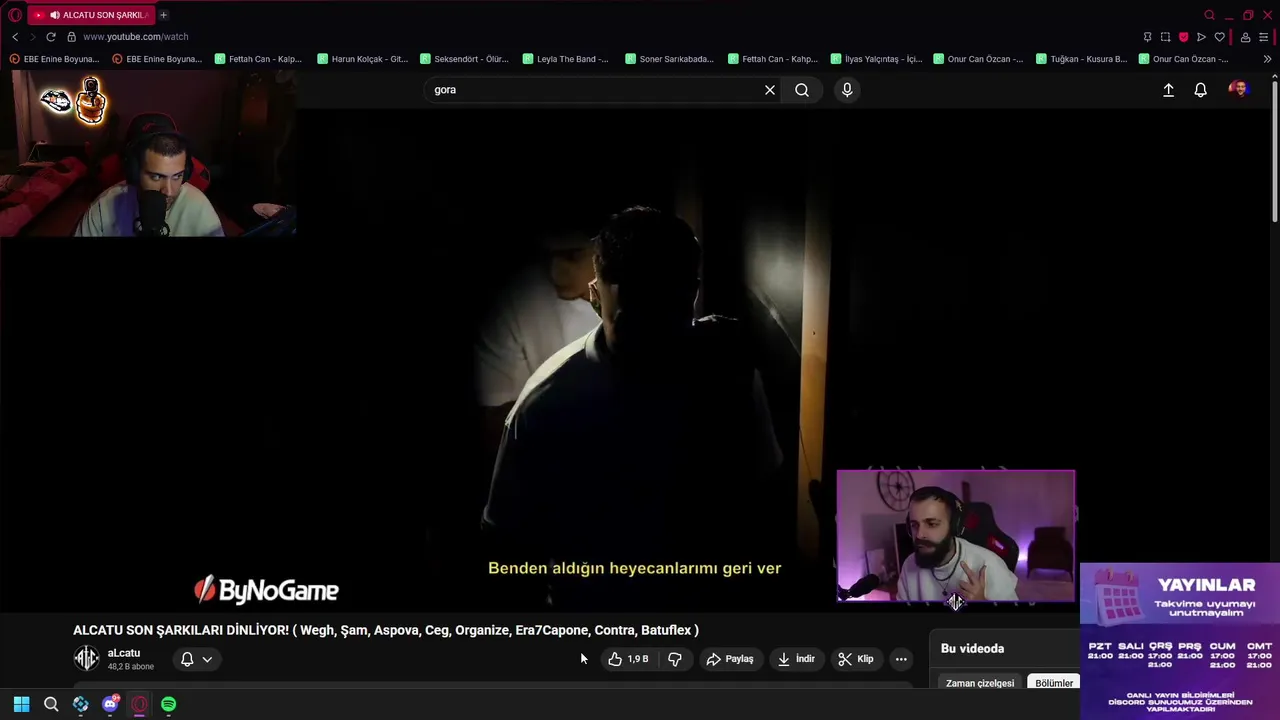Expand the subscription notification bell dropdown
This screenshot has height=720, width=1280.
pos(196,659)
